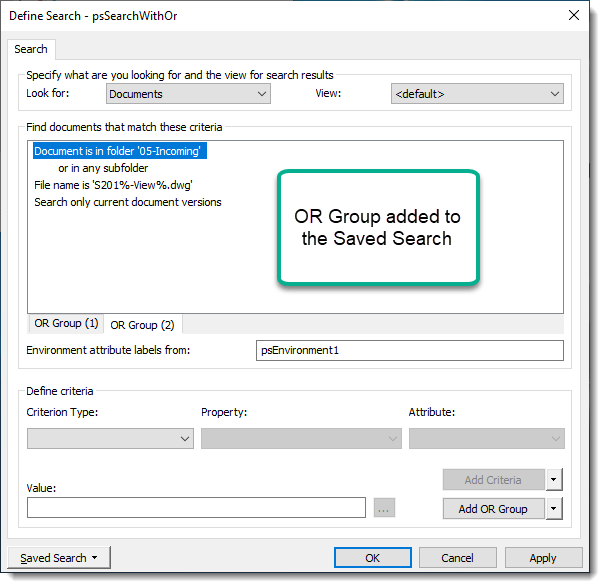Click inside the Value text field

(196, 508)
